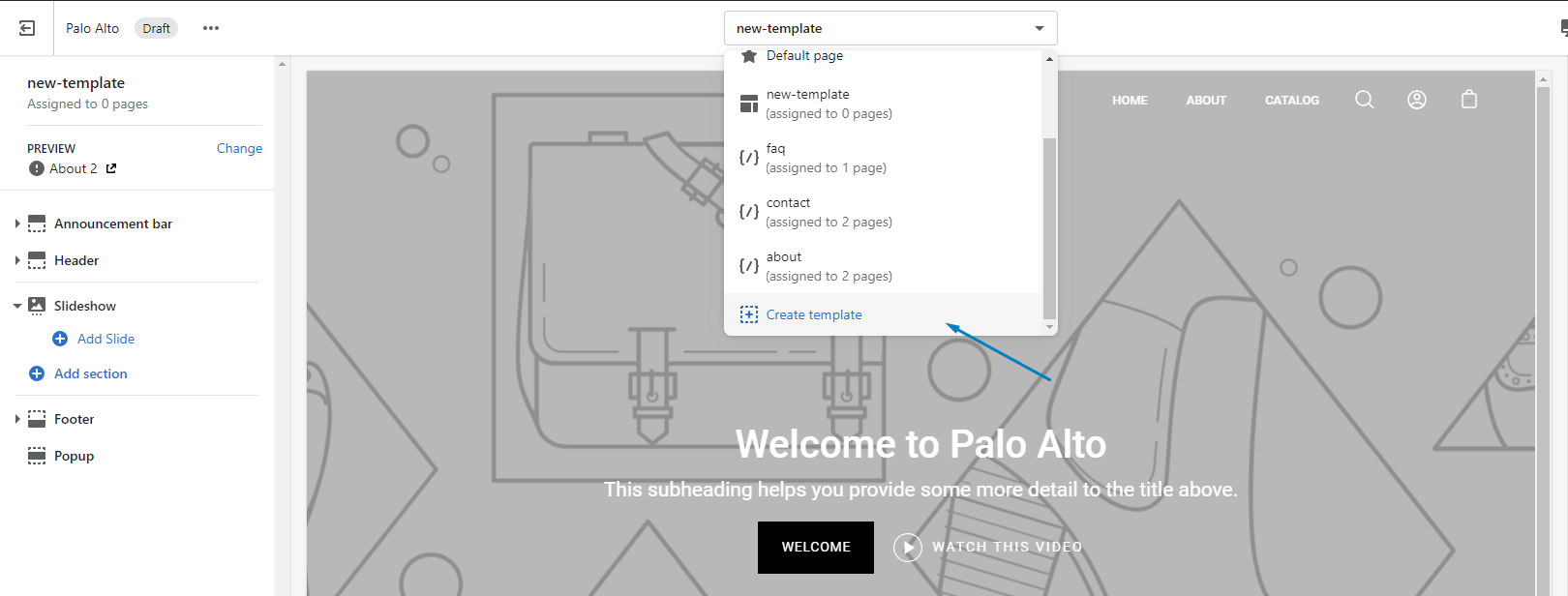Select the Announcement bar section
The height and width of the screenshot is (596, 1568).
[113, 223]
